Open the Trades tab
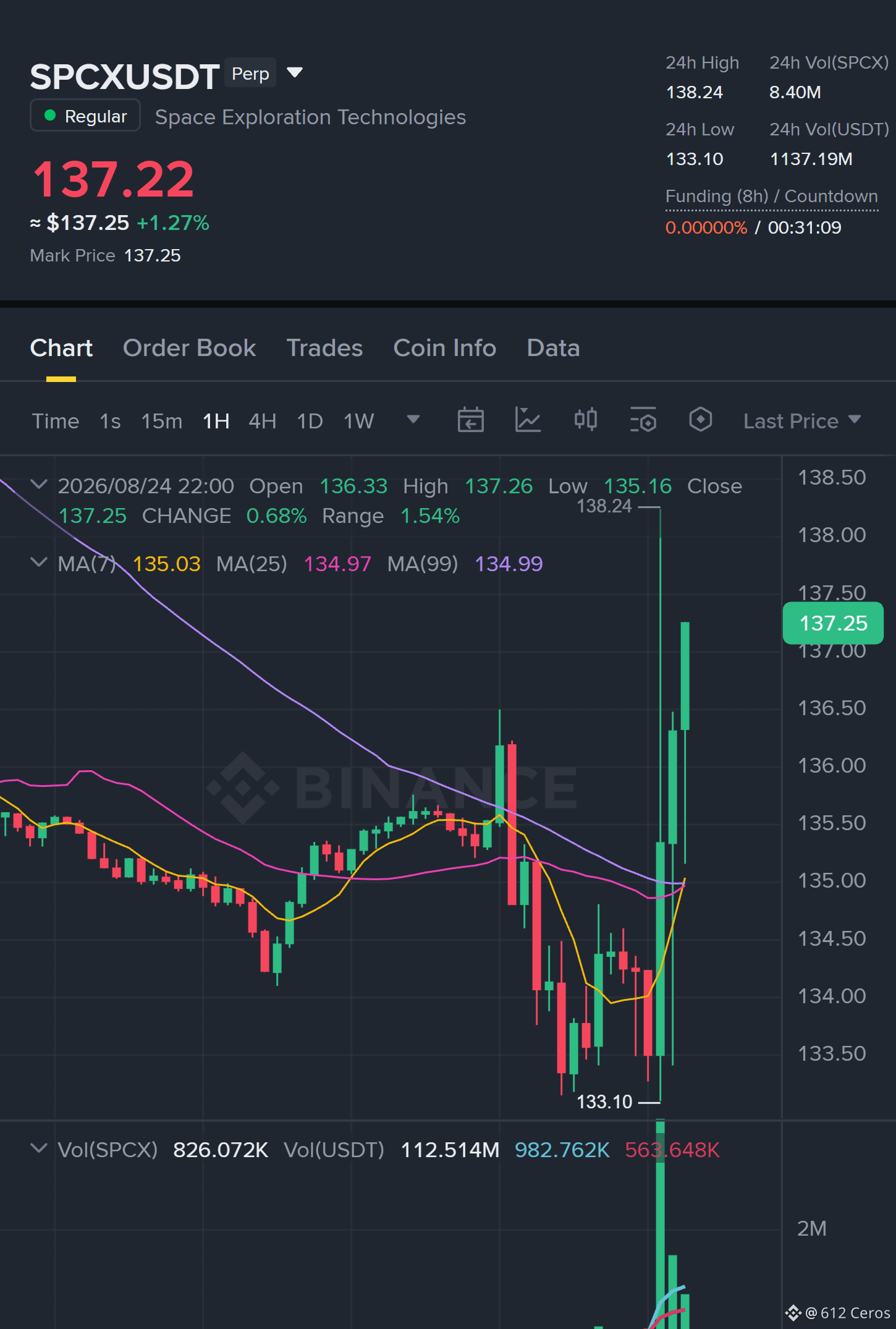Viewport: 896px width, 1329px height. coord(324,348)
